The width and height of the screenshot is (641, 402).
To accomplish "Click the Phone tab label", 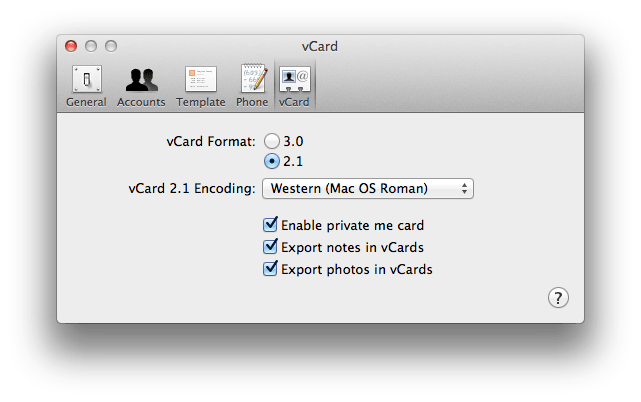I will (252, 102).
